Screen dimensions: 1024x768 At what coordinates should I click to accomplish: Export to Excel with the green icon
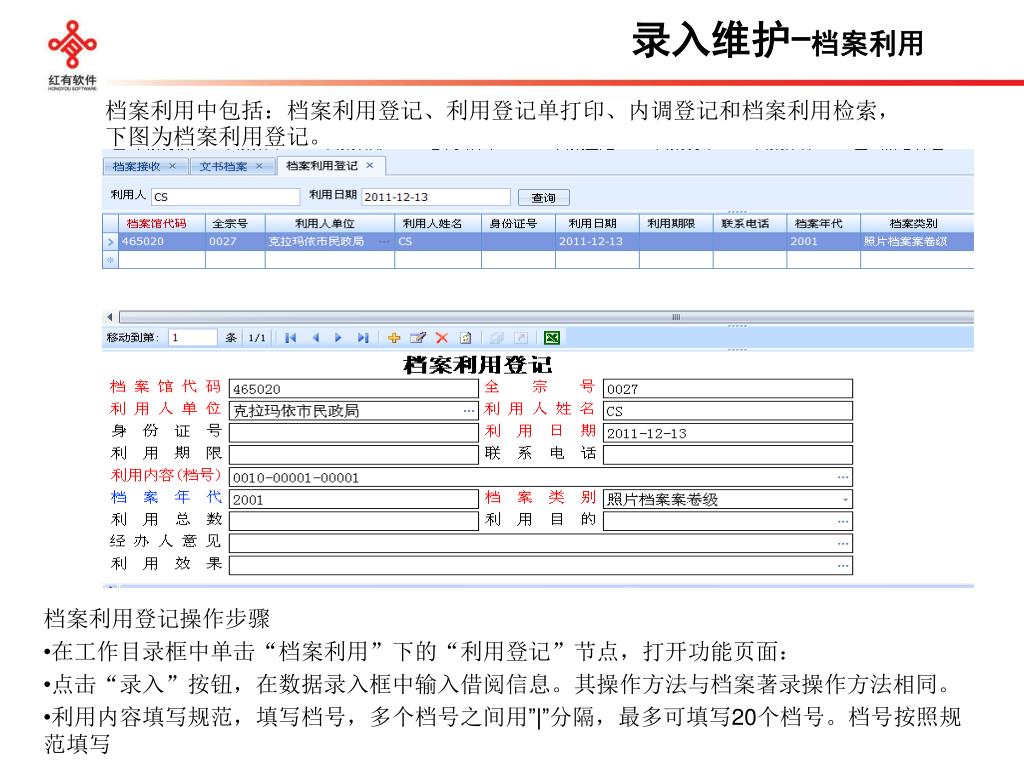tap(552, 338)
